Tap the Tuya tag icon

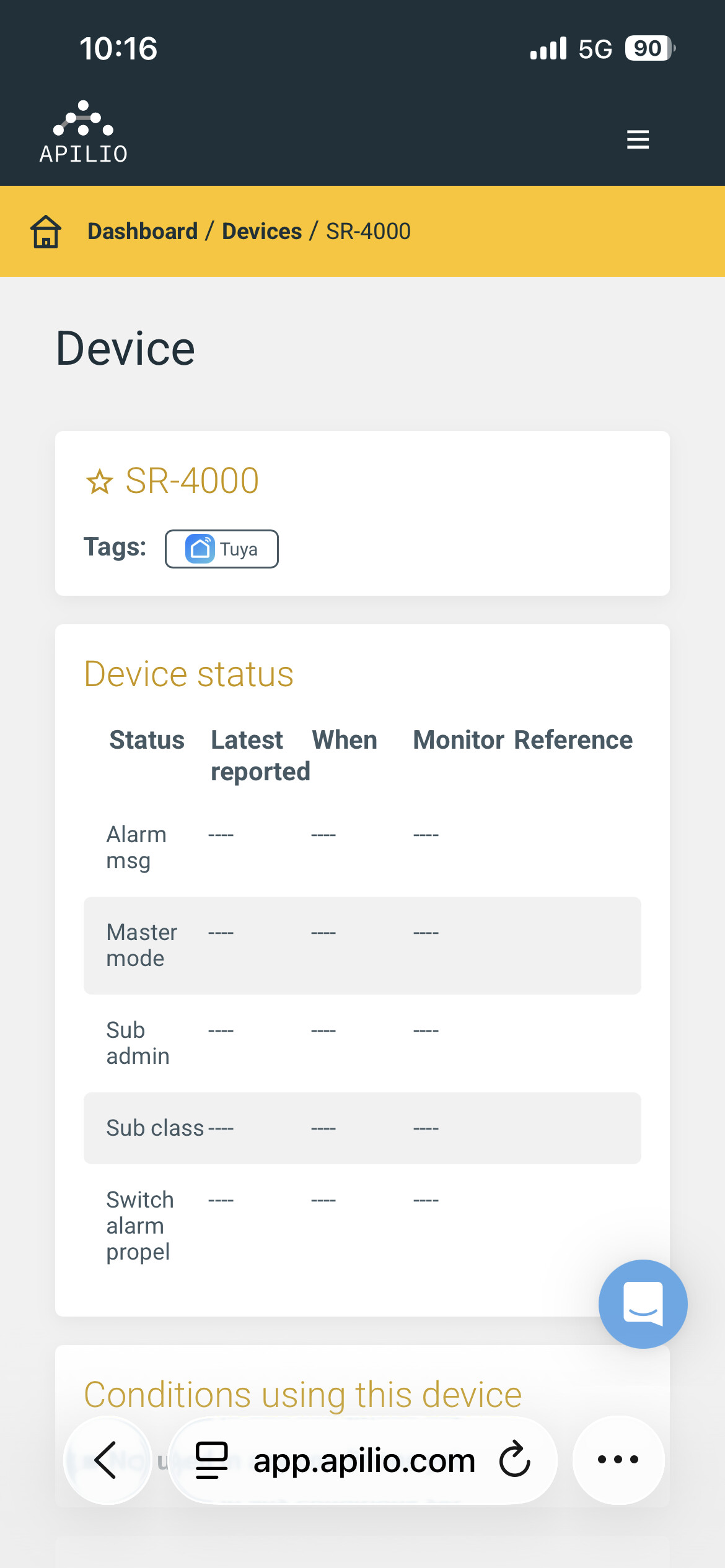point(200,549)
